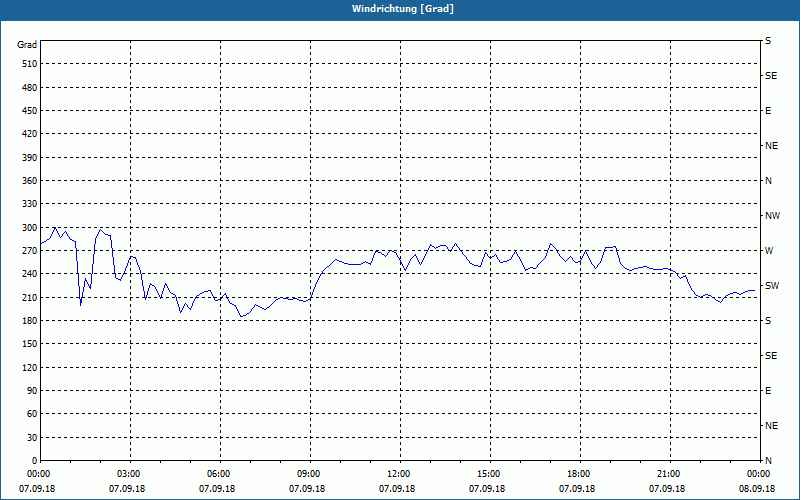Click the 60 y-axis value
Image resolution: width=800 pixels, height=500 pixels.
(32, 414)
